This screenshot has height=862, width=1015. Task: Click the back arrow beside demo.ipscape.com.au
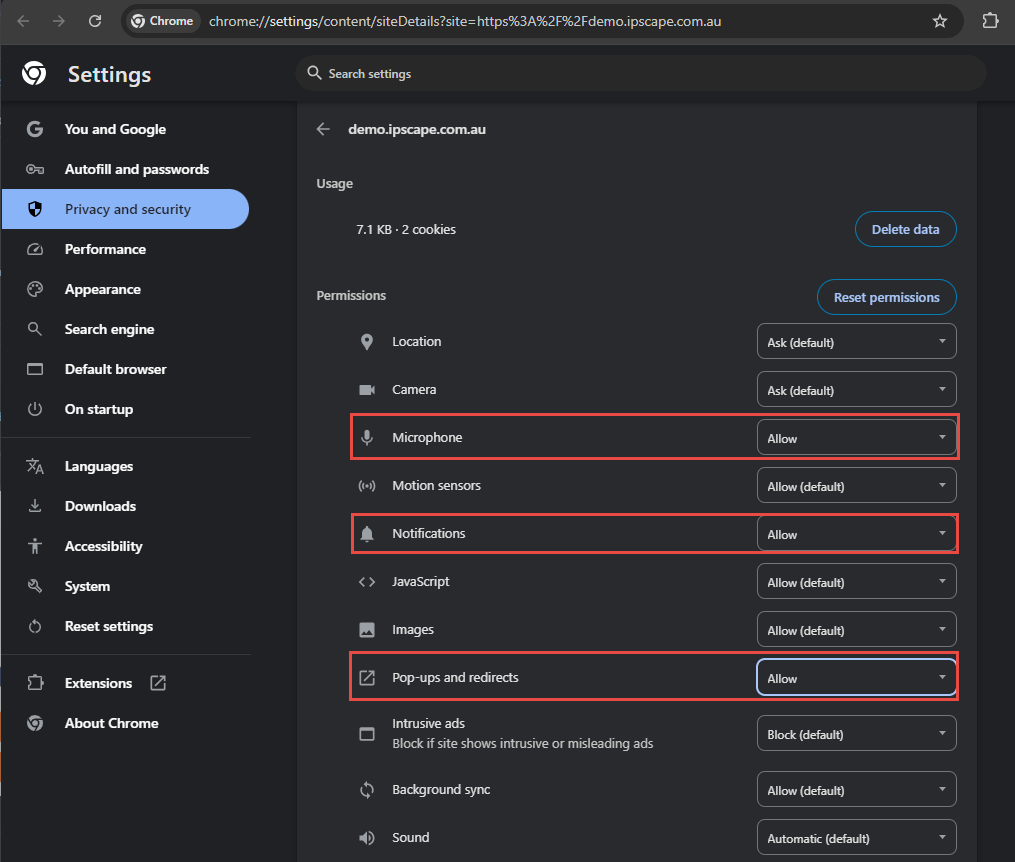pyautogui.click(x=323, y=129)
